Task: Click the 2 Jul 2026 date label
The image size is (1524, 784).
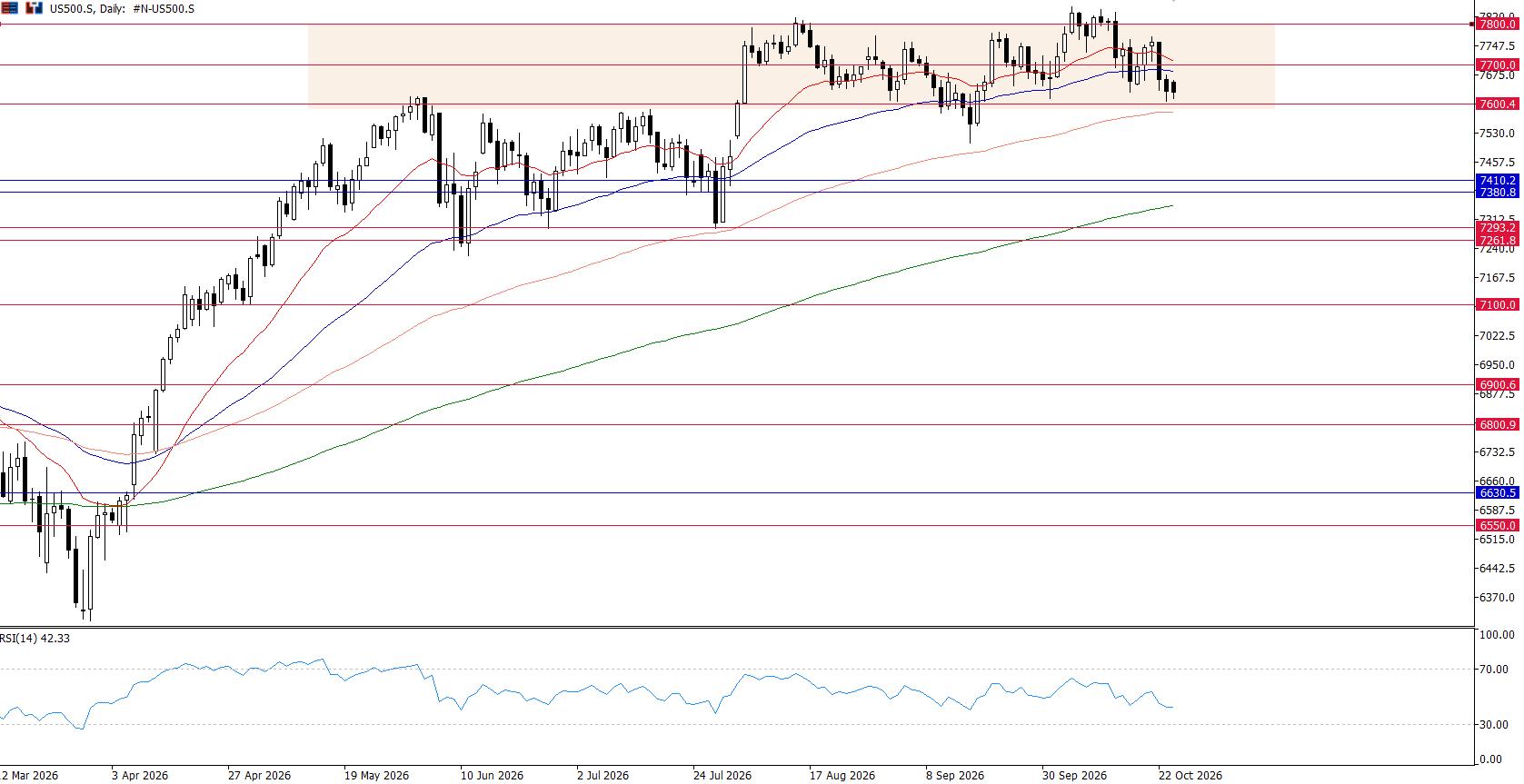Action: coord(603,776)
